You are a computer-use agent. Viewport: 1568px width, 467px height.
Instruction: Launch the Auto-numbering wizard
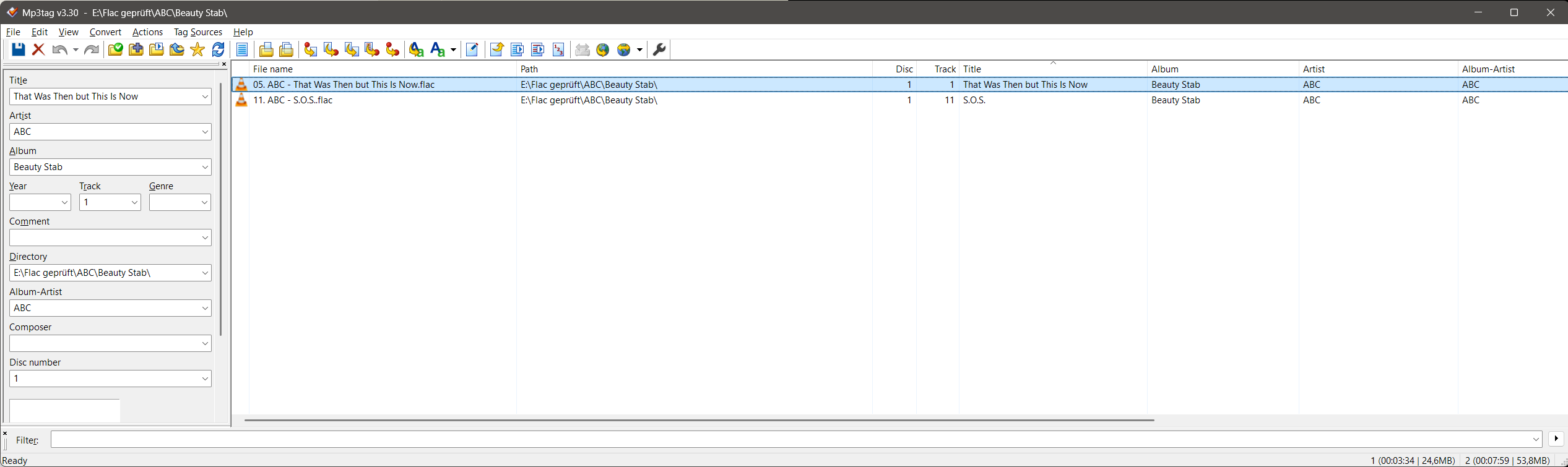[x=558, y=49]
